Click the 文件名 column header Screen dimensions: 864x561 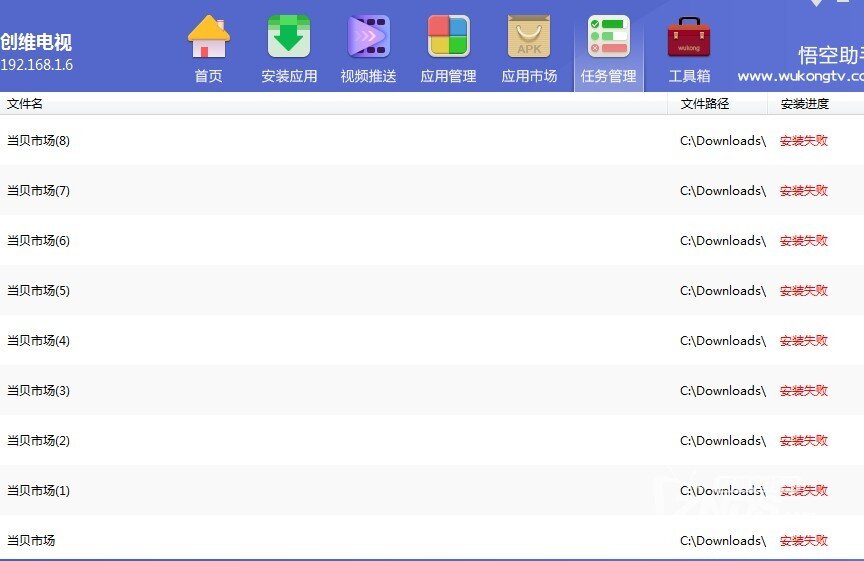(x=25, y=104)
